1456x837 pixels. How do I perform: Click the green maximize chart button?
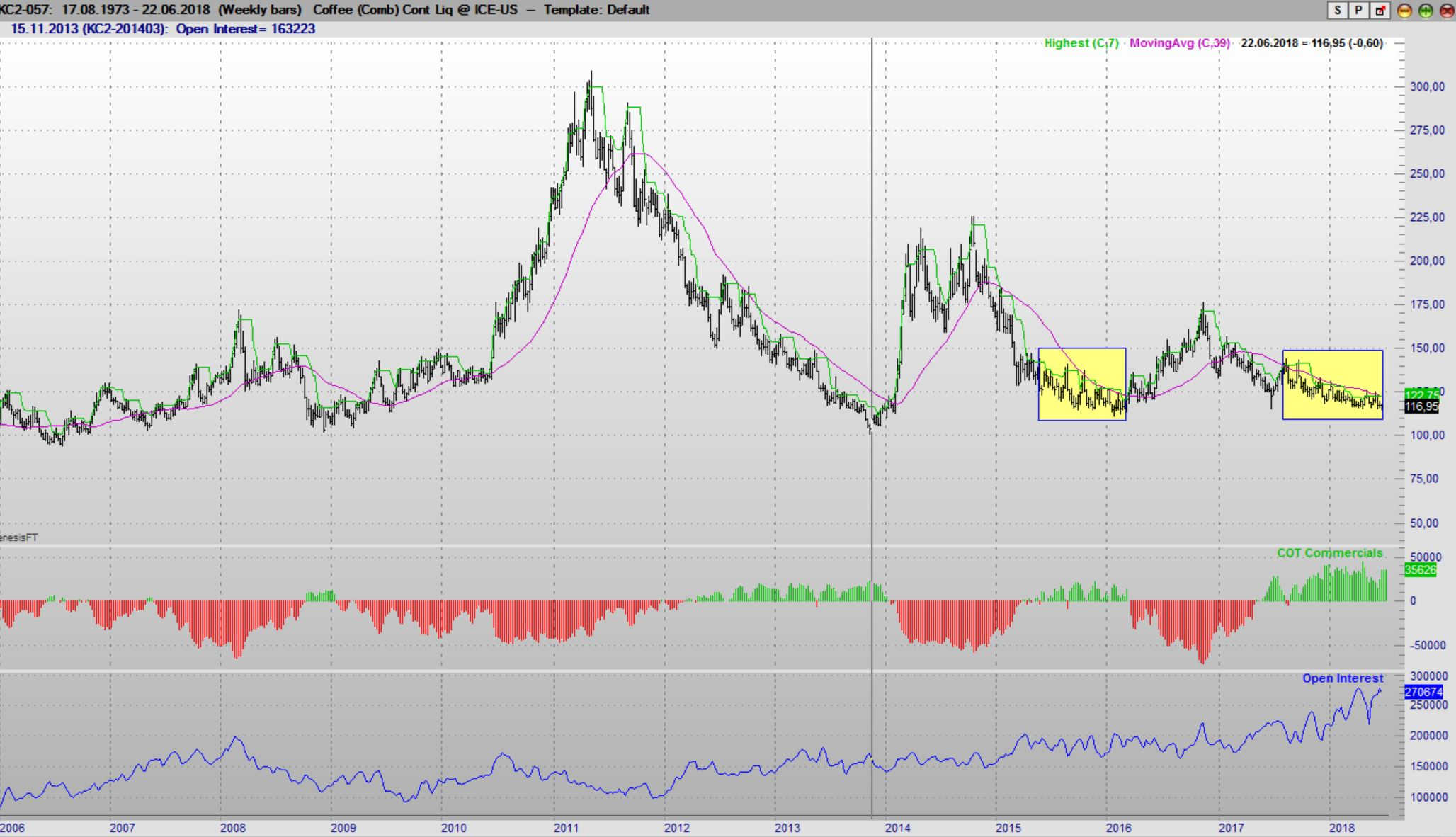coord(1426,10)
